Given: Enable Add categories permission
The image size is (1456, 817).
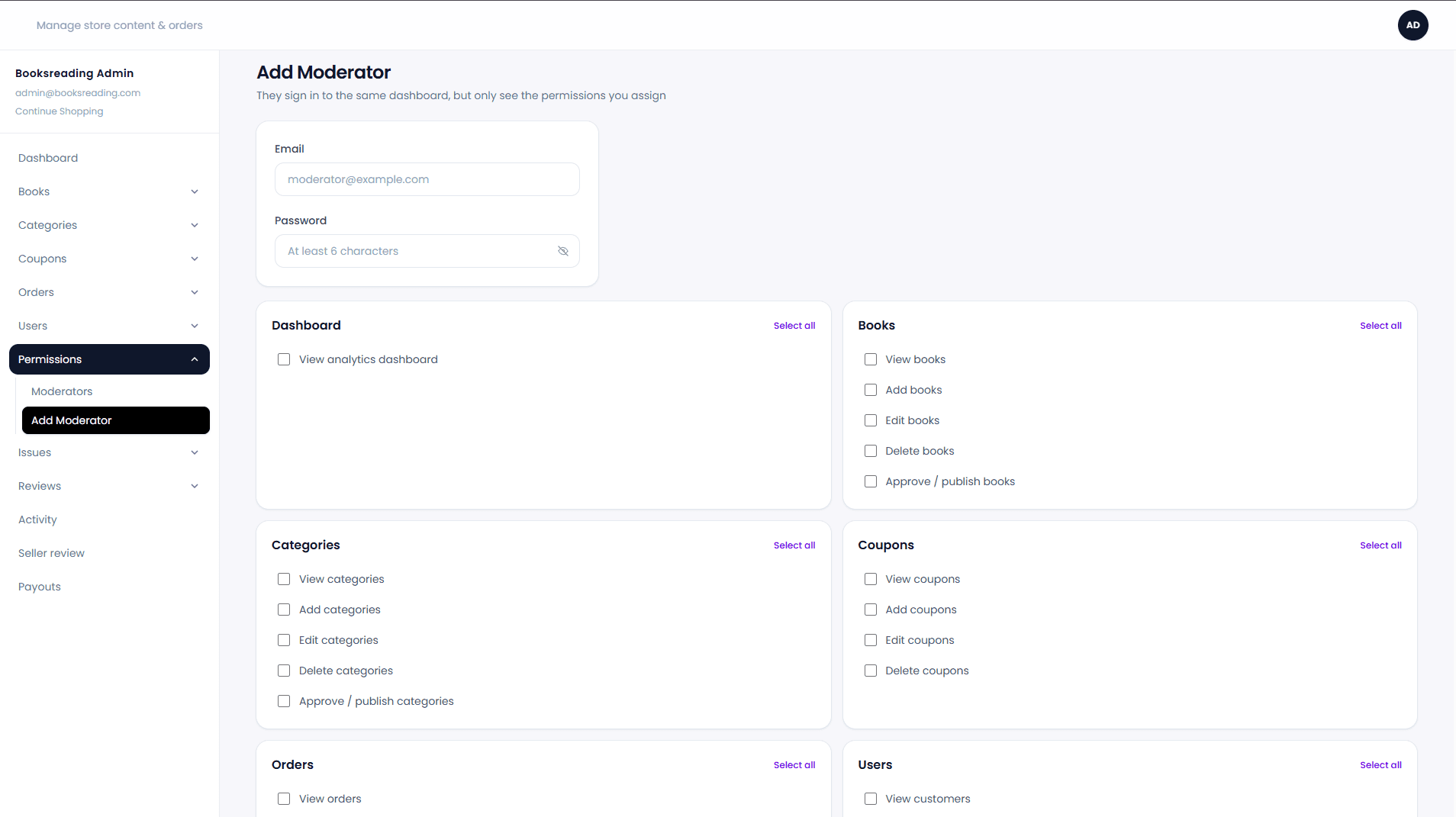Looking at the screenshot, I should click(284, 610).
